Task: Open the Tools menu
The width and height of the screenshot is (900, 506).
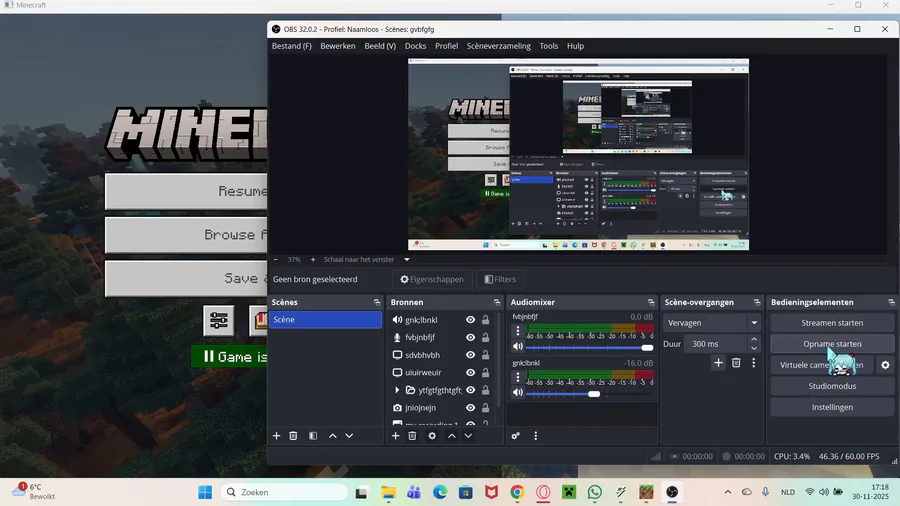Action: [548, 46]
